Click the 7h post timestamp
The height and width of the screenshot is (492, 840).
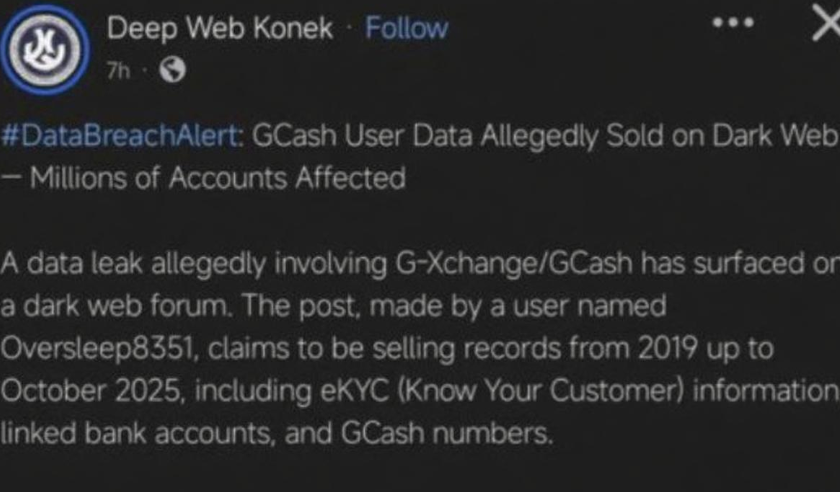(118, 71)
